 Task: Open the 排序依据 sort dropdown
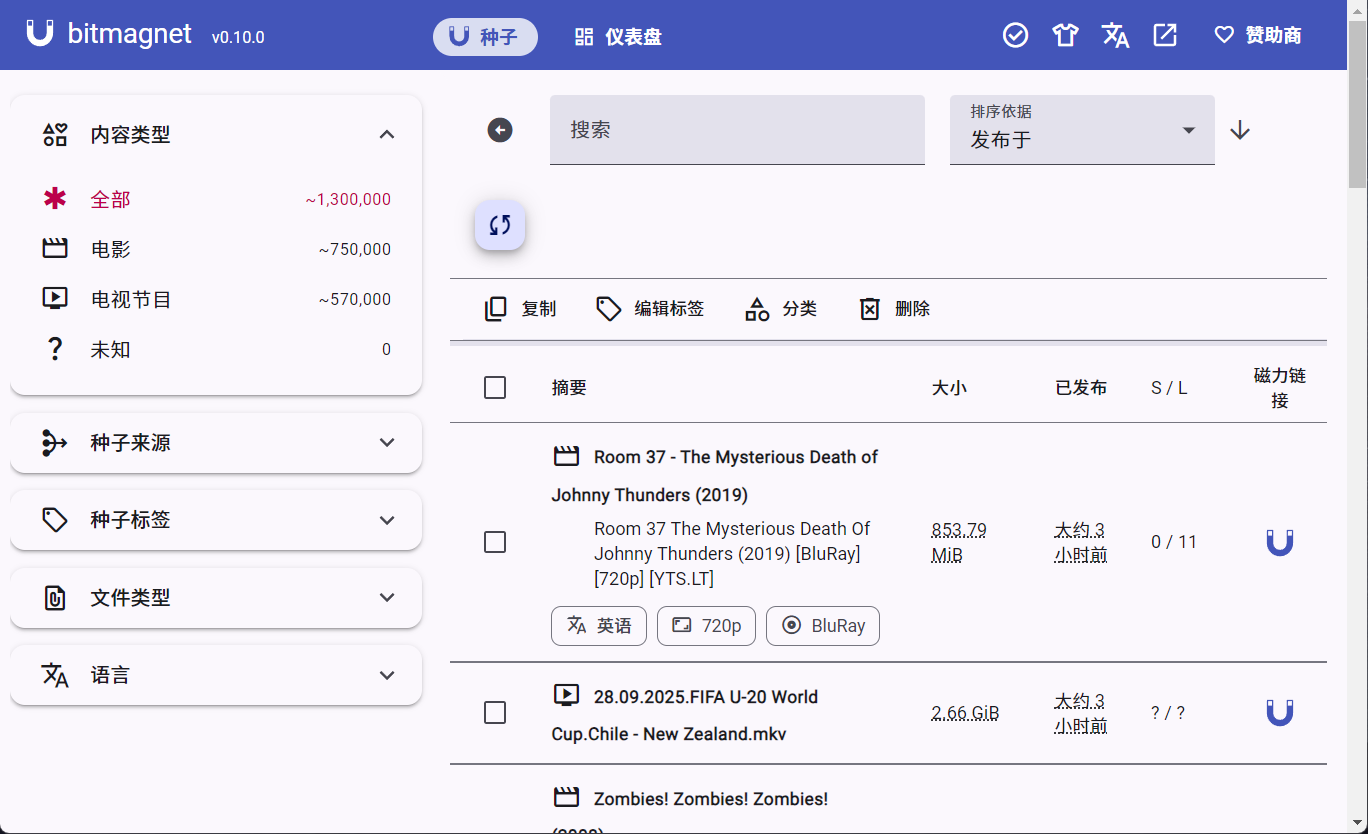point(1082,130)
